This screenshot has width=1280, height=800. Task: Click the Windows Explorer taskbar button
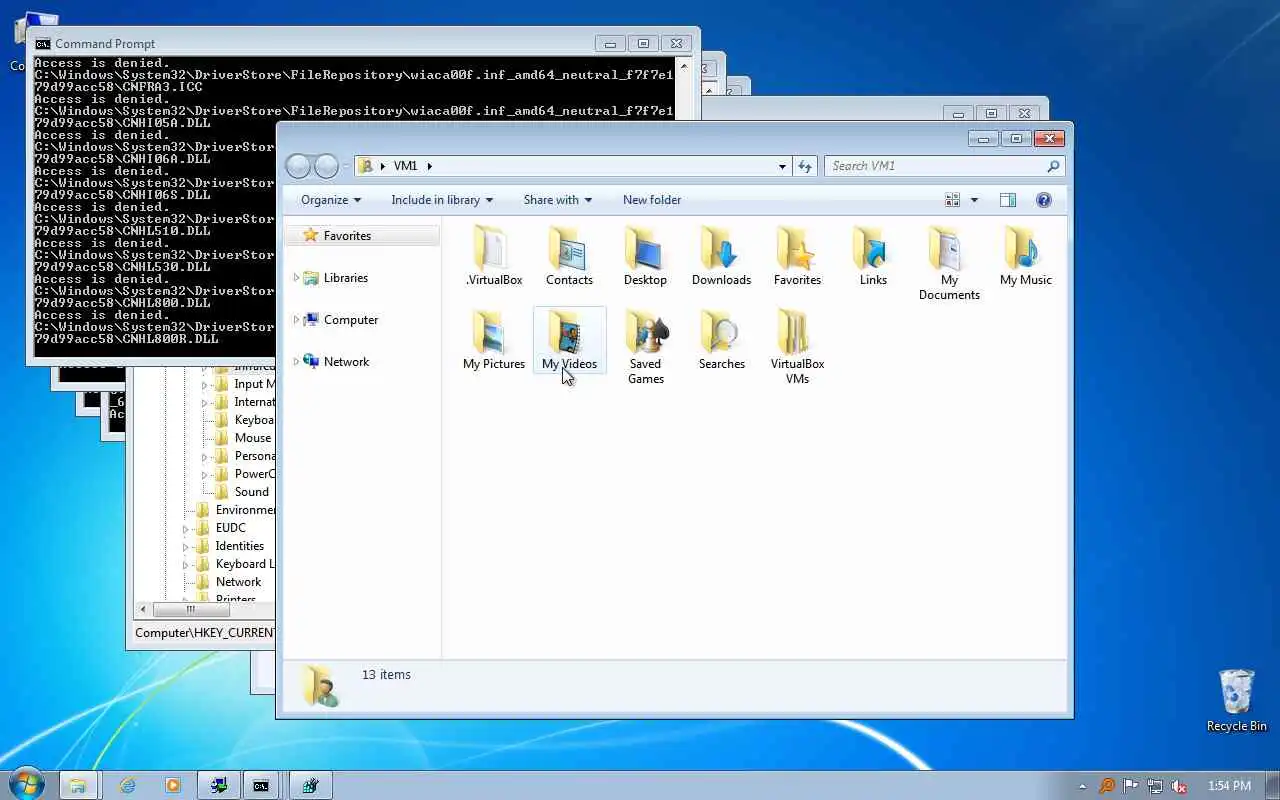coord(77,785)
